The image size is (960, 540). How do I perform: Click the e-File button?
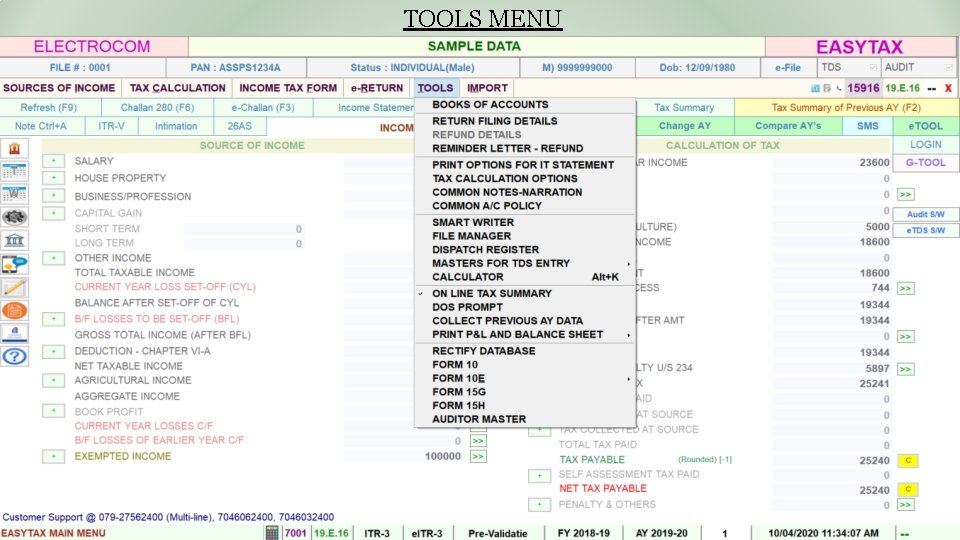coord(788,67)
